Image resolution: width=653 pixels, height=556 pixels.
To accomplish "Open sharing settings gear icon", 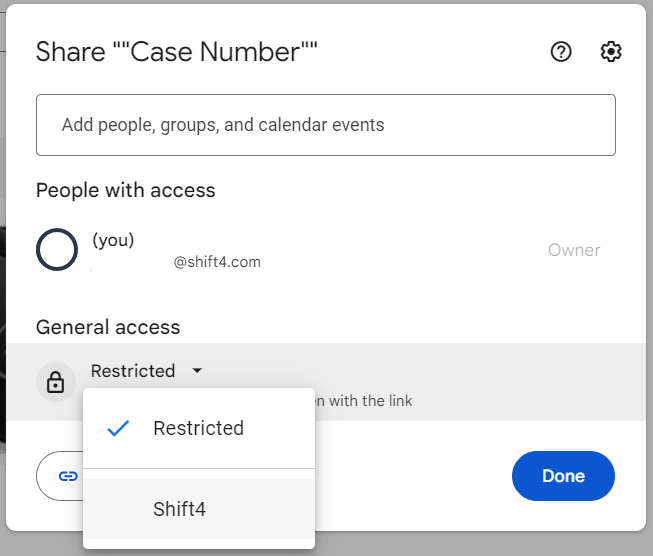I will tap(611, 52).
